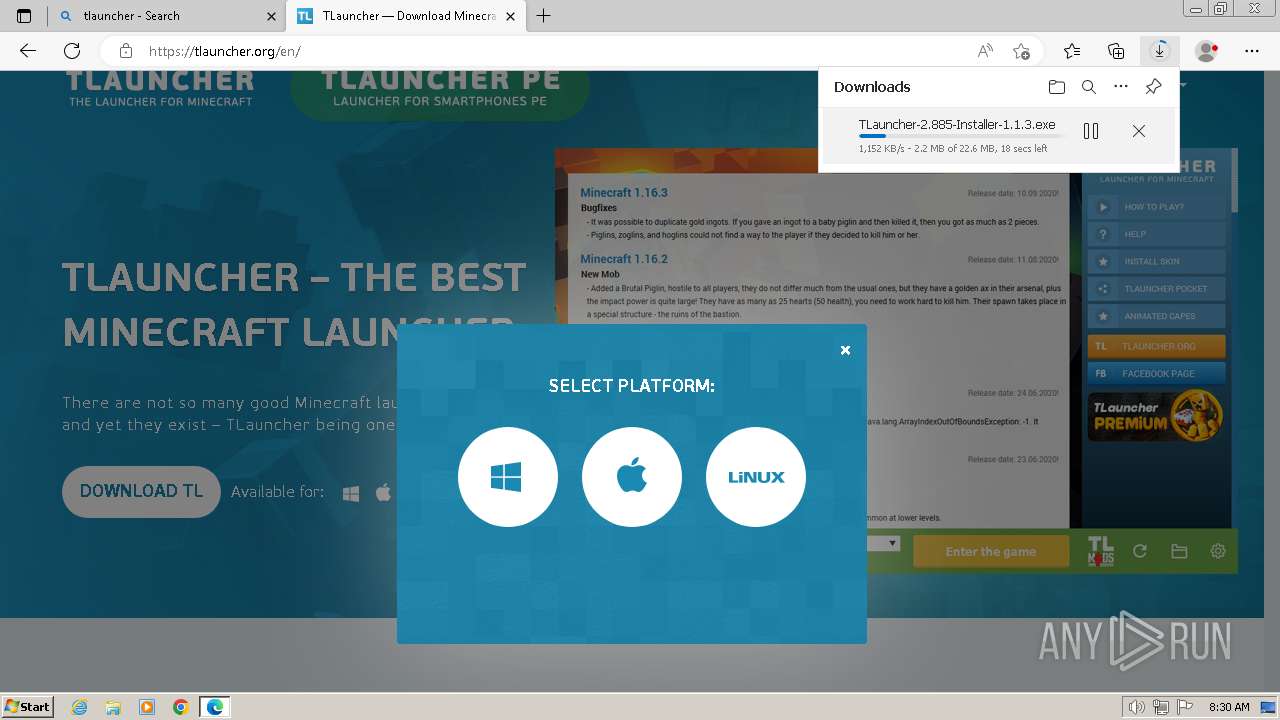The image size is (1280, 720).
Task: Open browser Collections icon
Action: coord(1116,51)
